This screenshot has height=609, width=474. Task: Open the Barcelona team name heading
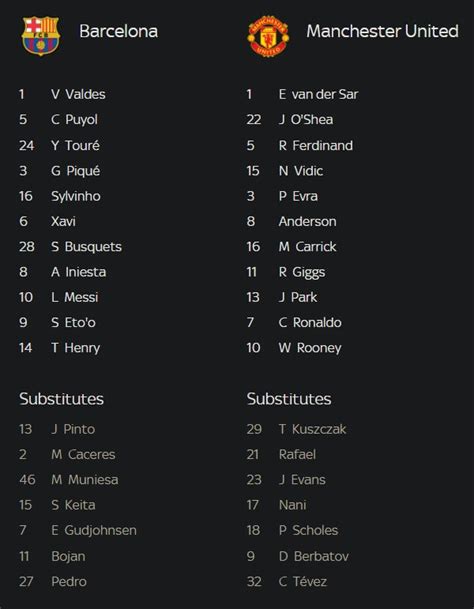tap(118, 31)
